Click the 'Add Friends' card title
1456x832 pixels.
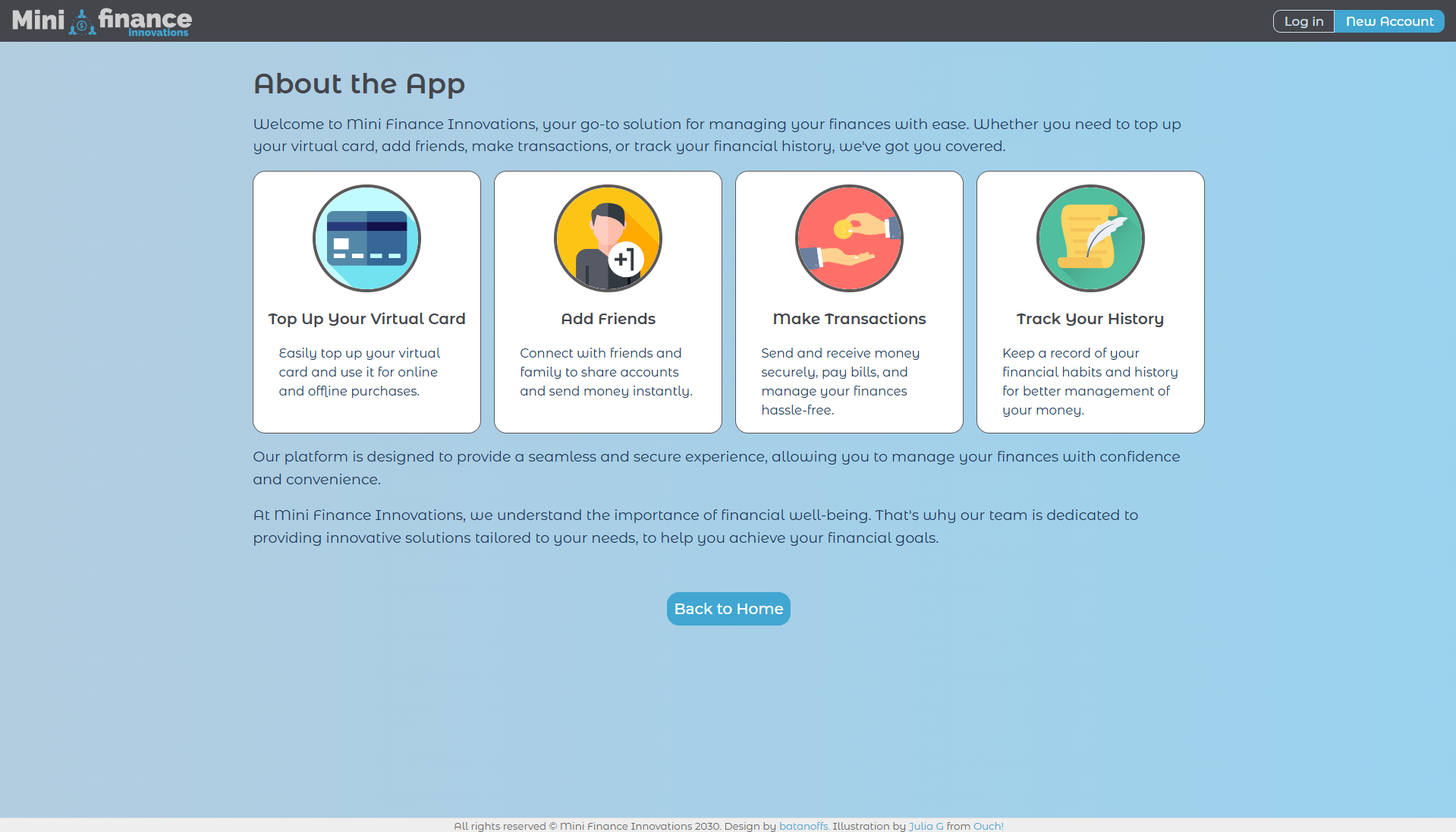(608, 319)
